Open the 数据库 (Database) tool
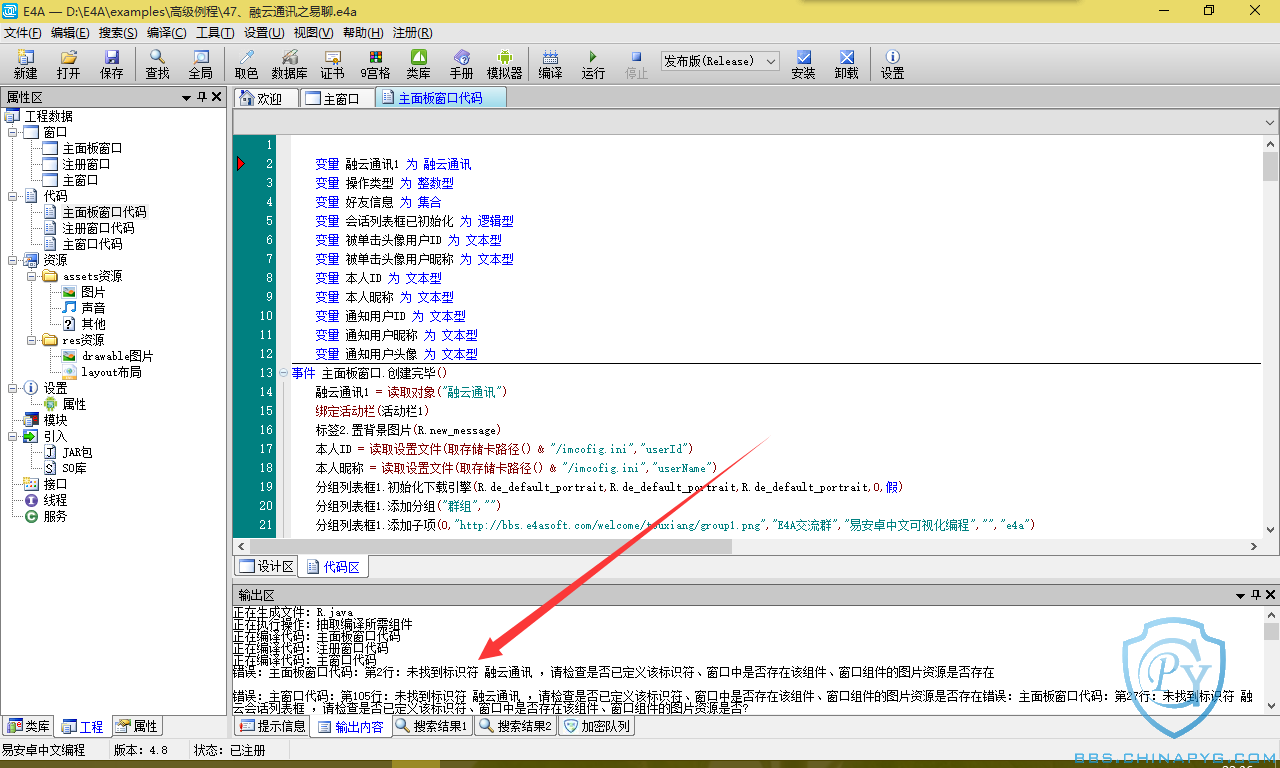 tap(289, 64)
